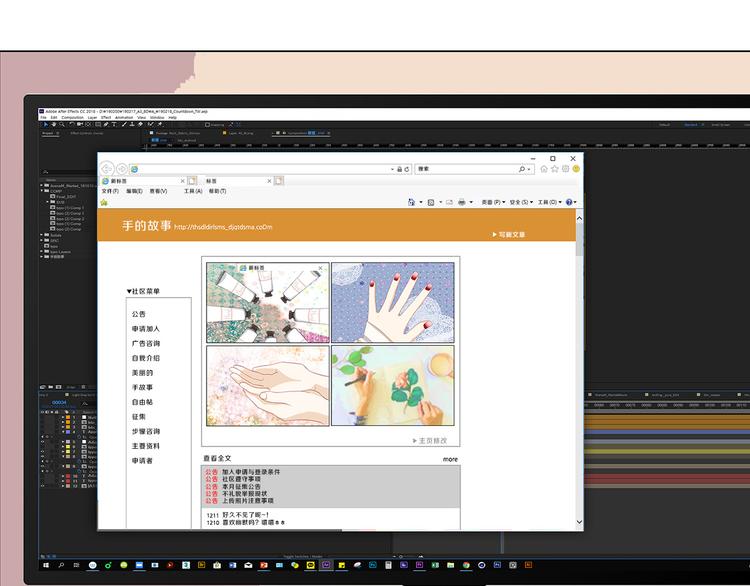Click the 'more' link beside 查看全文
This screenshot has width=750, height=586.
tap(450, 460)
